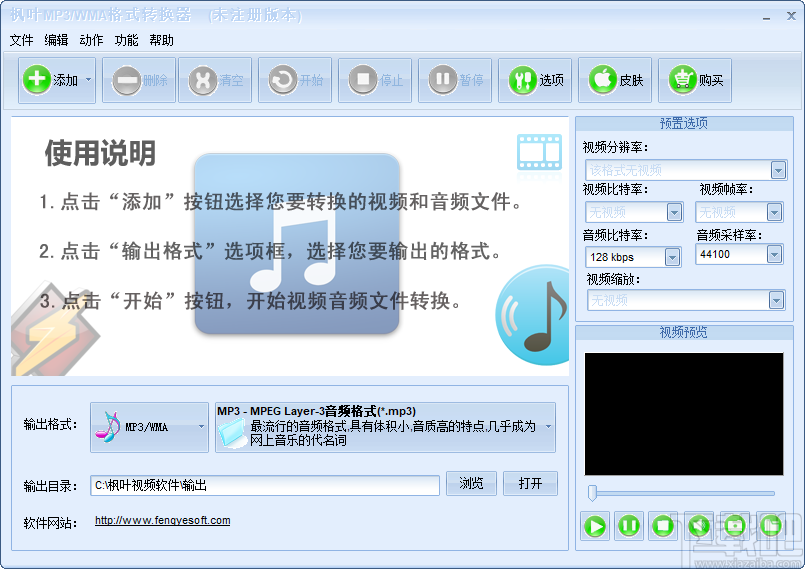Image resolution: width=805 pixels, height=569 pixels.
Task: Open the http://www.fengyesoft.com link
Action: click(163, 520)
